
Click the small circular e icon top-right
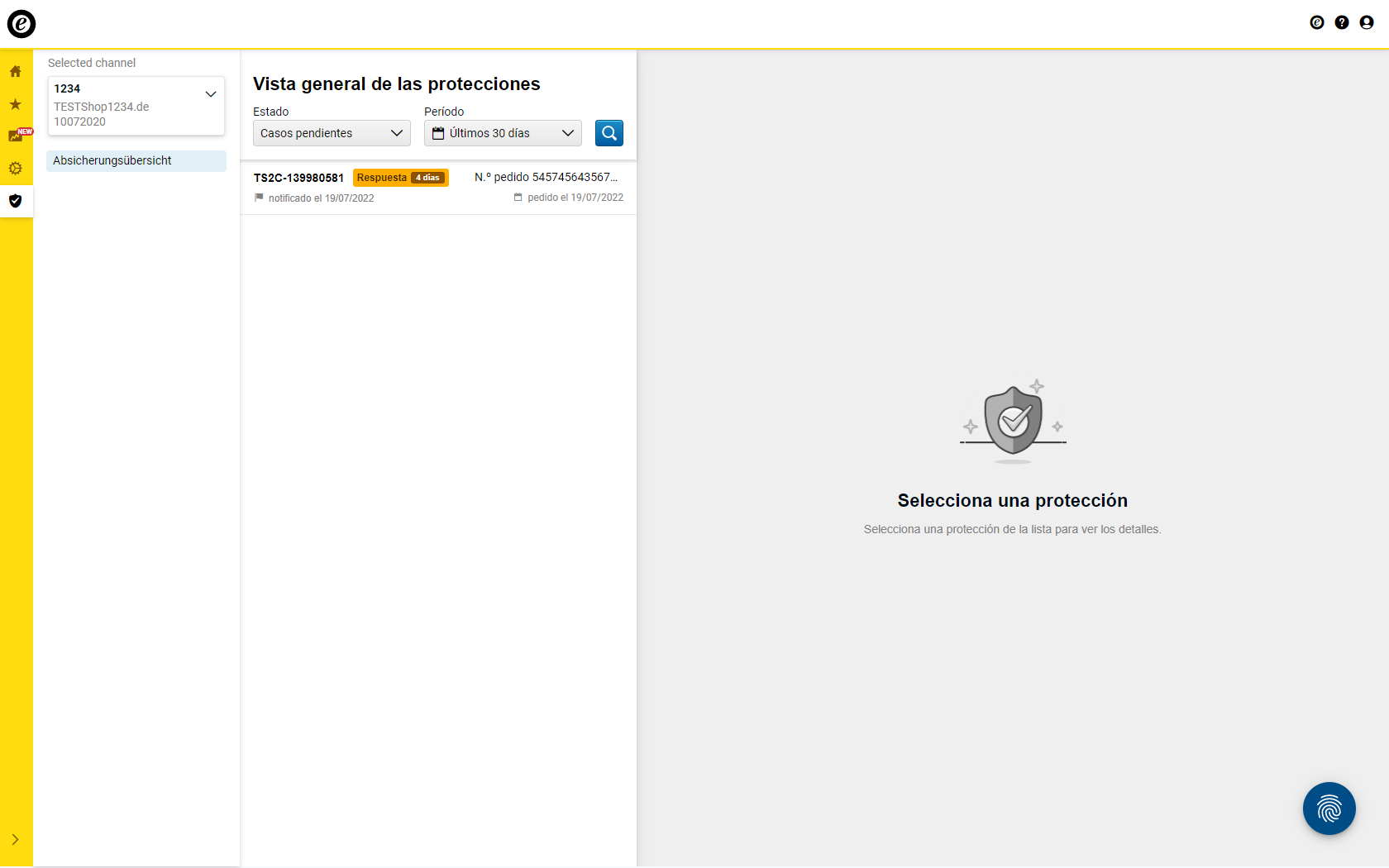tap(1317, 22)
